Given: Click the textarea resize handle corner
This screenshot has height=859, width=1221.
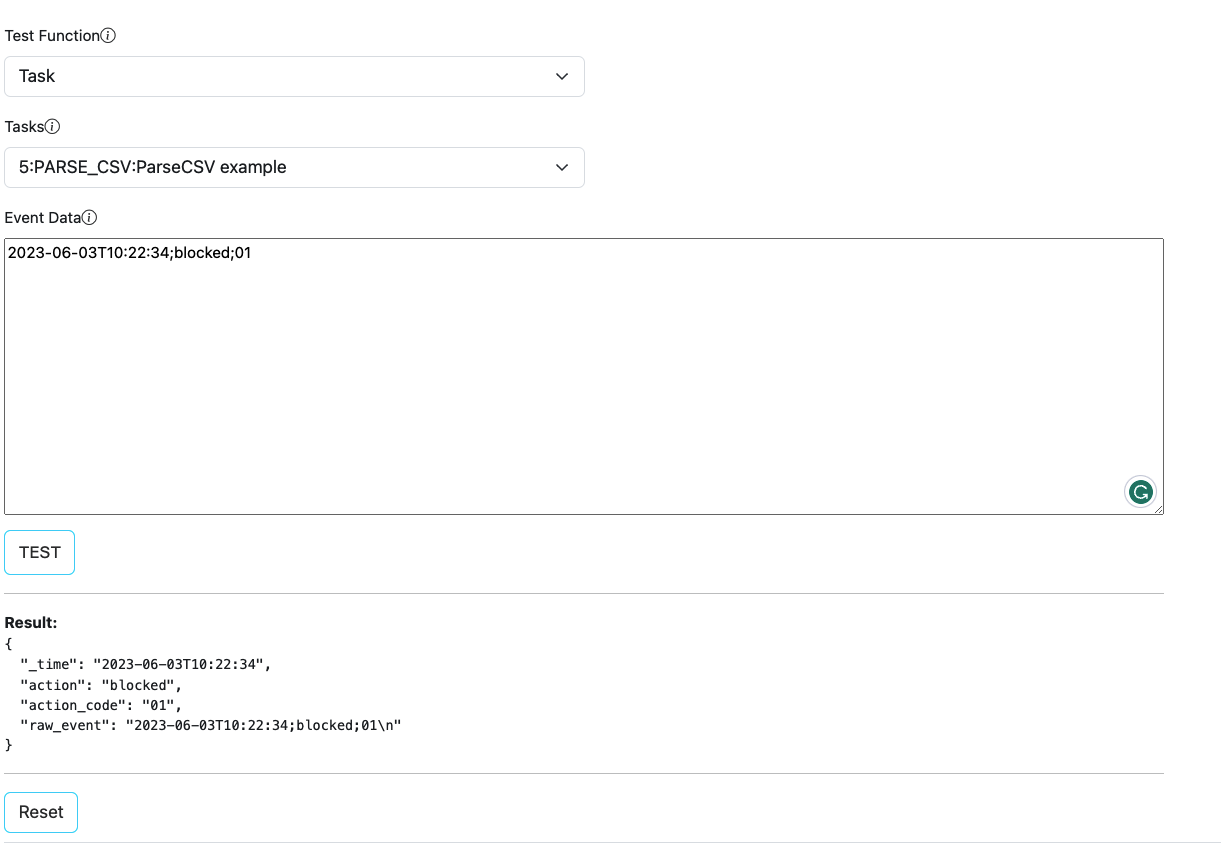Looking at the screenshot, I should [x=1158, y=510].
